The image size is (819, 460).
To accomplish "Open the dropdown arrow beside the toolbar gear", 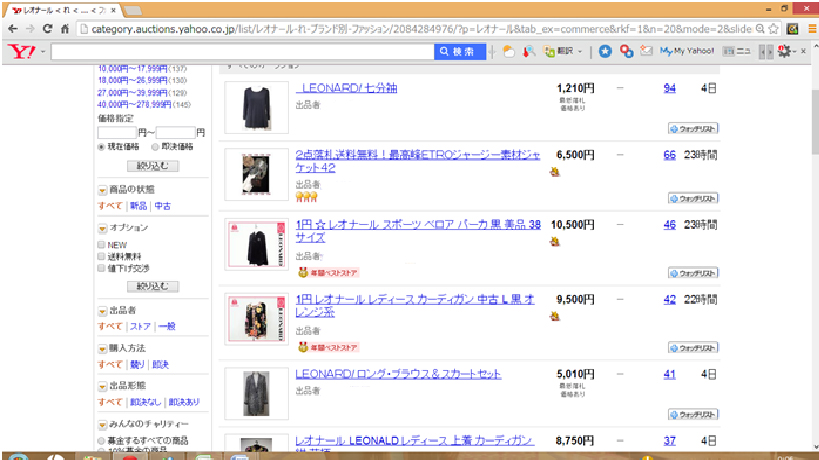I will pos(794,52).
